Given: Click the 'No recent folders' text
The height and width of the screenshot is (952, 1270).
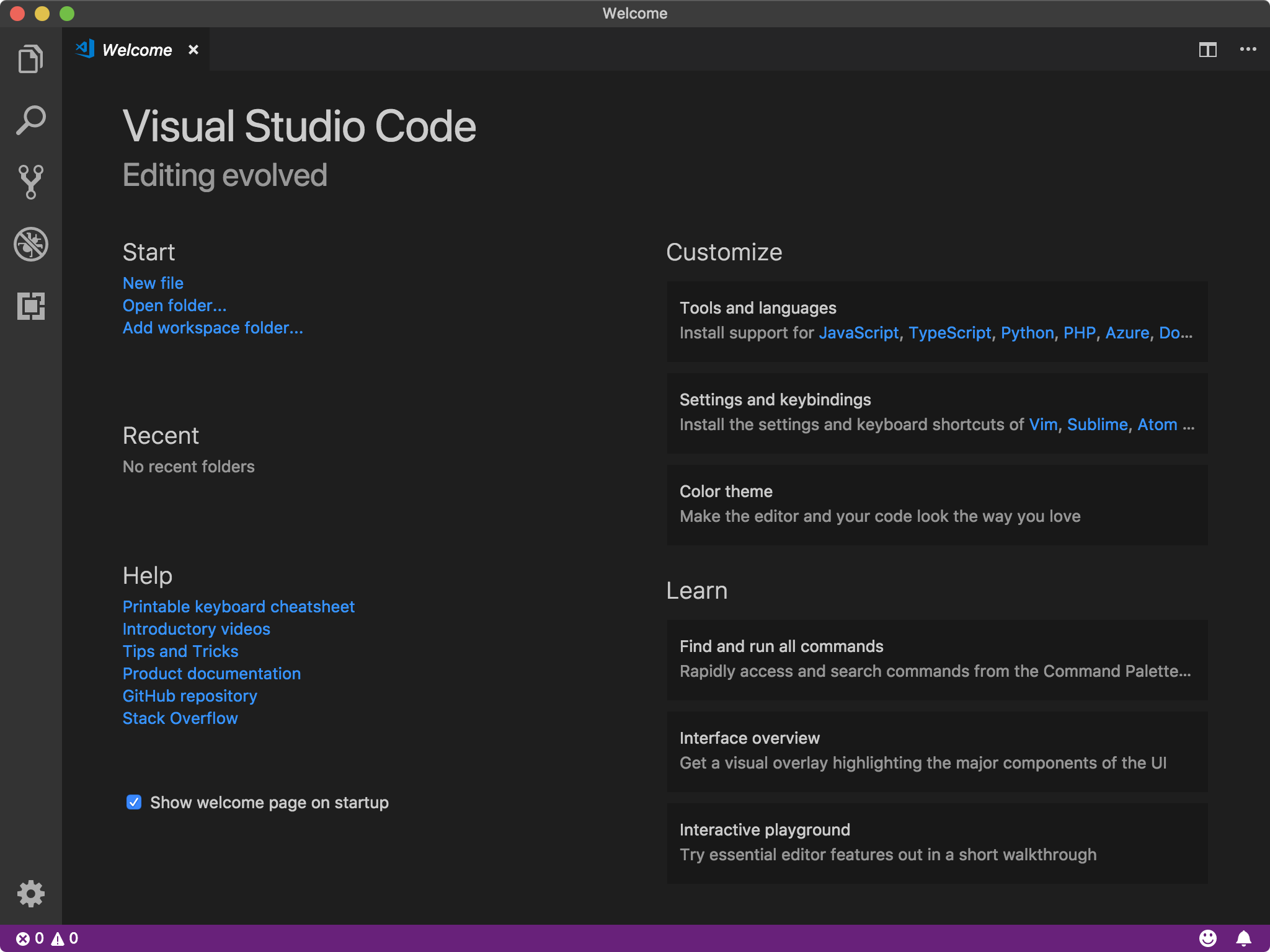Looking at the screenshot, I should (189, 467).
